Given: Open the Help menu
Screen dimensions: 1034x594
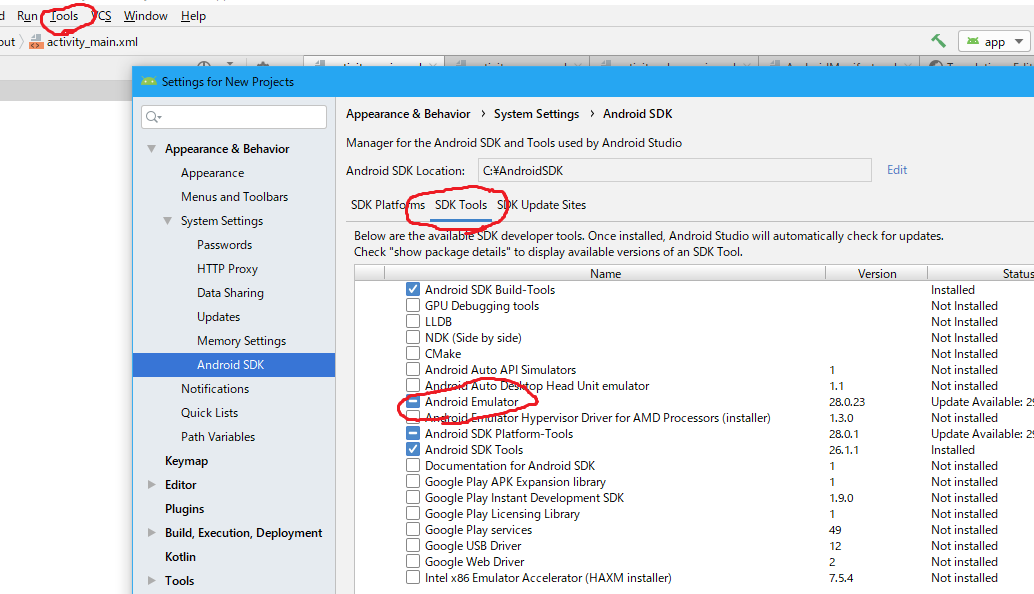Looking at the screenshot, I should pos(193,16).
